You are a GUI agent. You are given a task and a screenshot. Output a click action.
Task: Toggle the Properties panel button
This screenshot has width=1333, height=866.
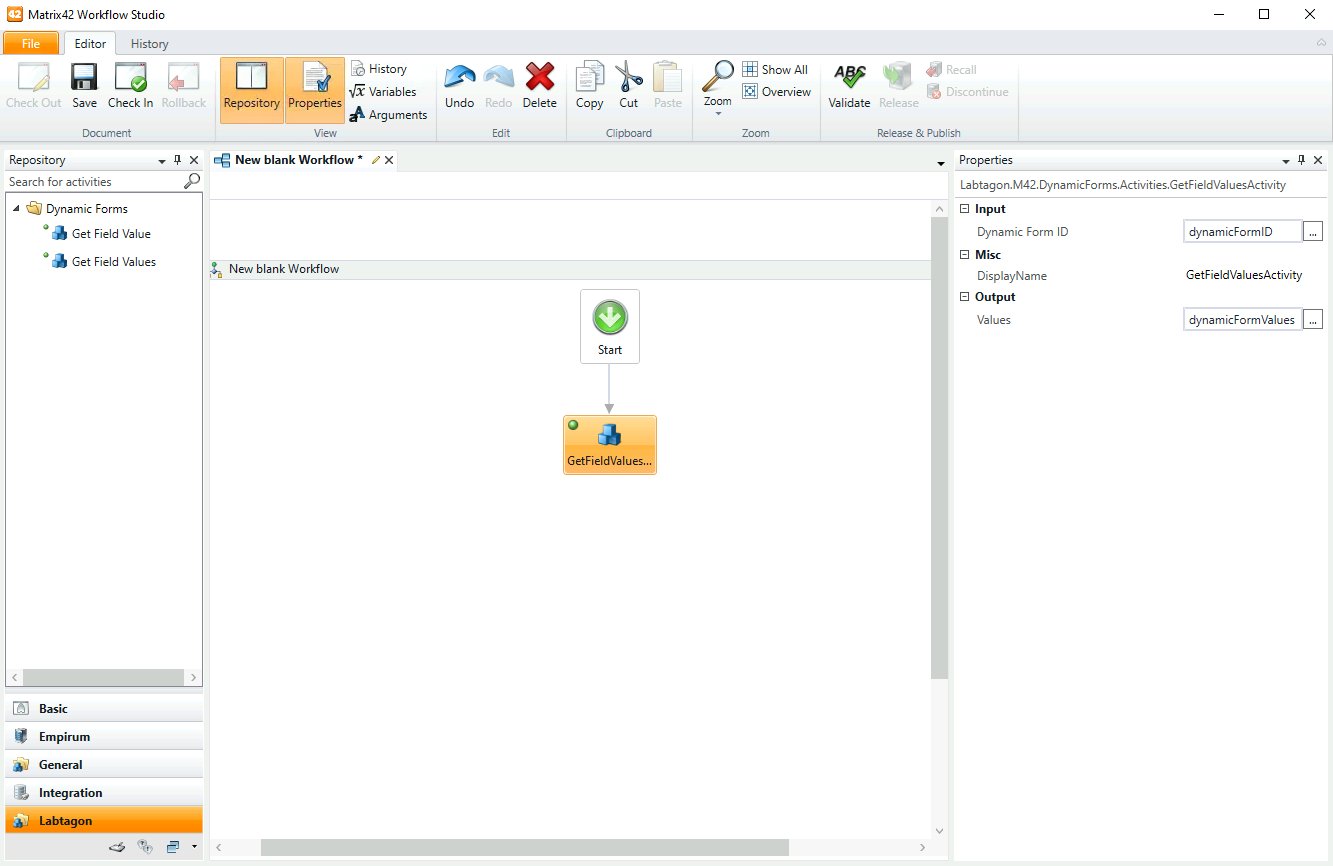(315, 90)
